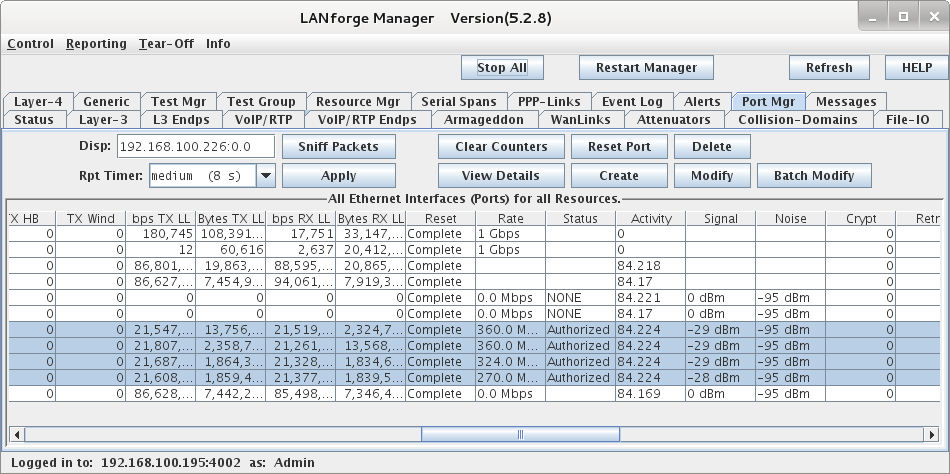Switch to the Status tab

[x=34, y=119]
